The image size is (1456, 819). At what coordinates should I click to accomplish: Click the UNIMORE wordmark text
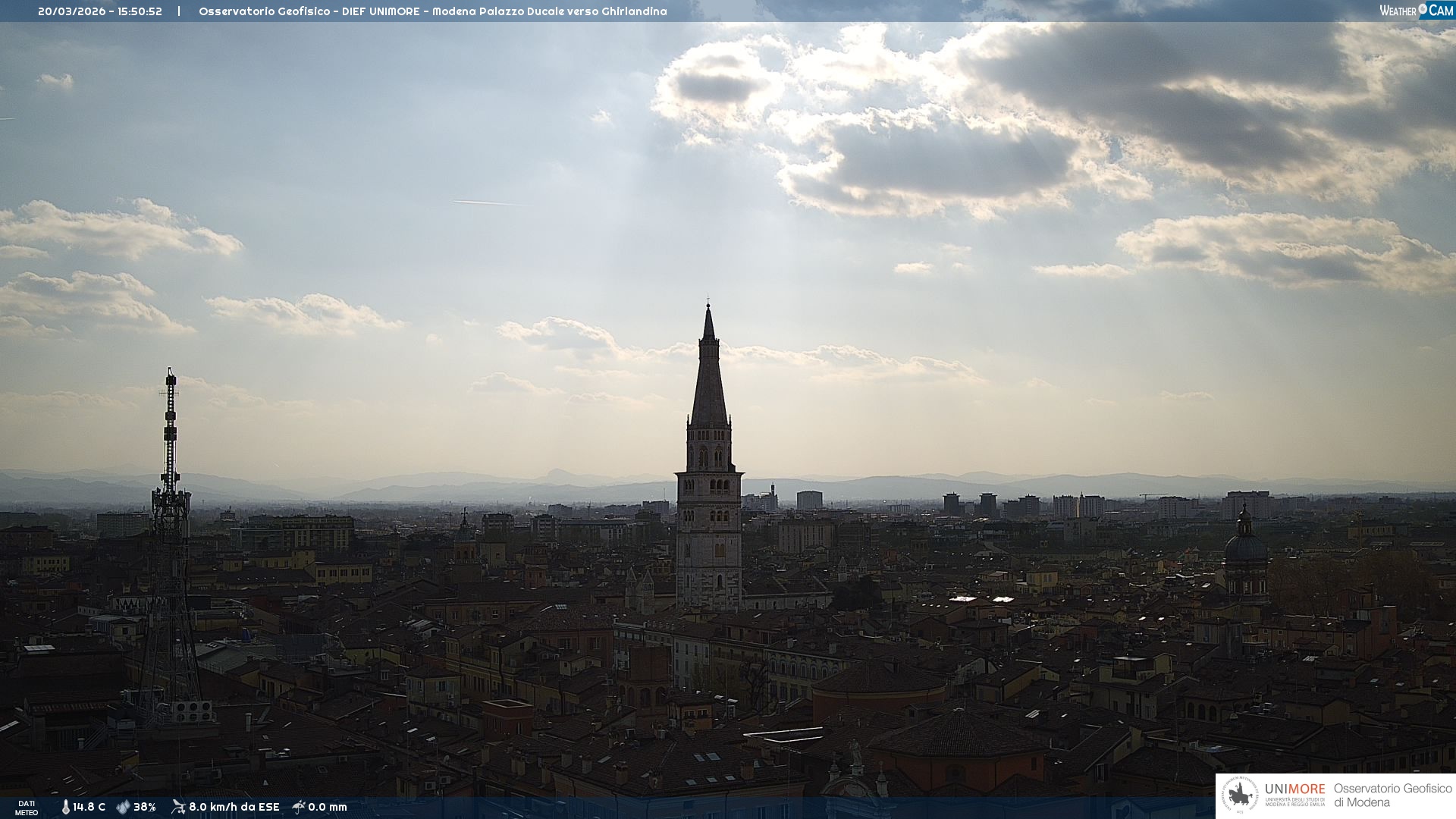pyautogui.click(x=1294, y=789)
